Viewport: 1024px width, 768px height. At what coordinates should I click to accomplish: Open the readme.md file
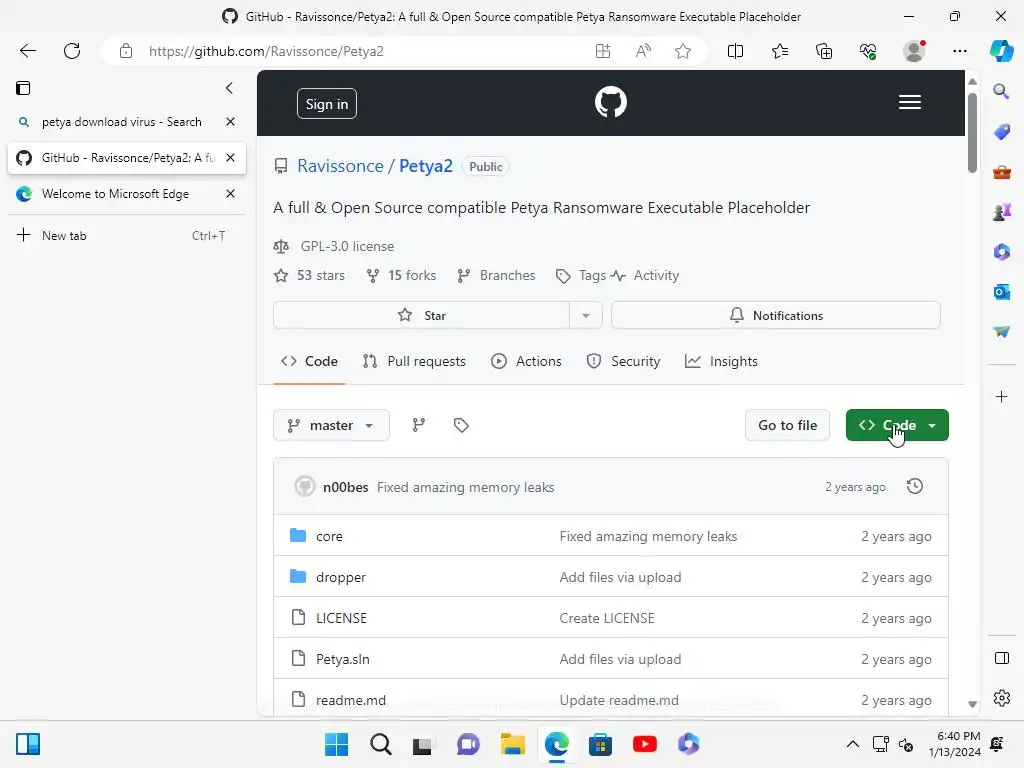pos(351,700)
